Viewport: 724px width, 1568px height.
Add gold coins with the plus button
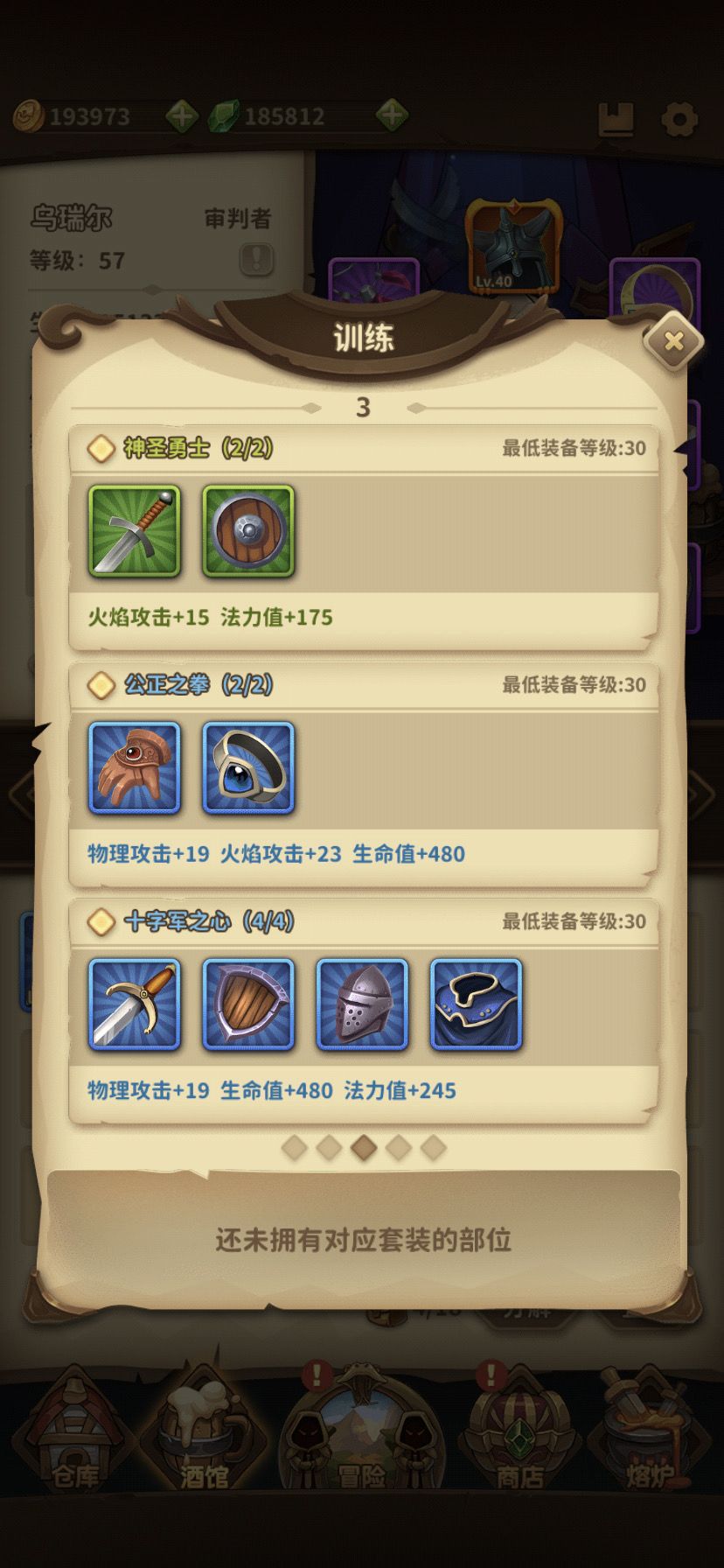coord(182,115)
